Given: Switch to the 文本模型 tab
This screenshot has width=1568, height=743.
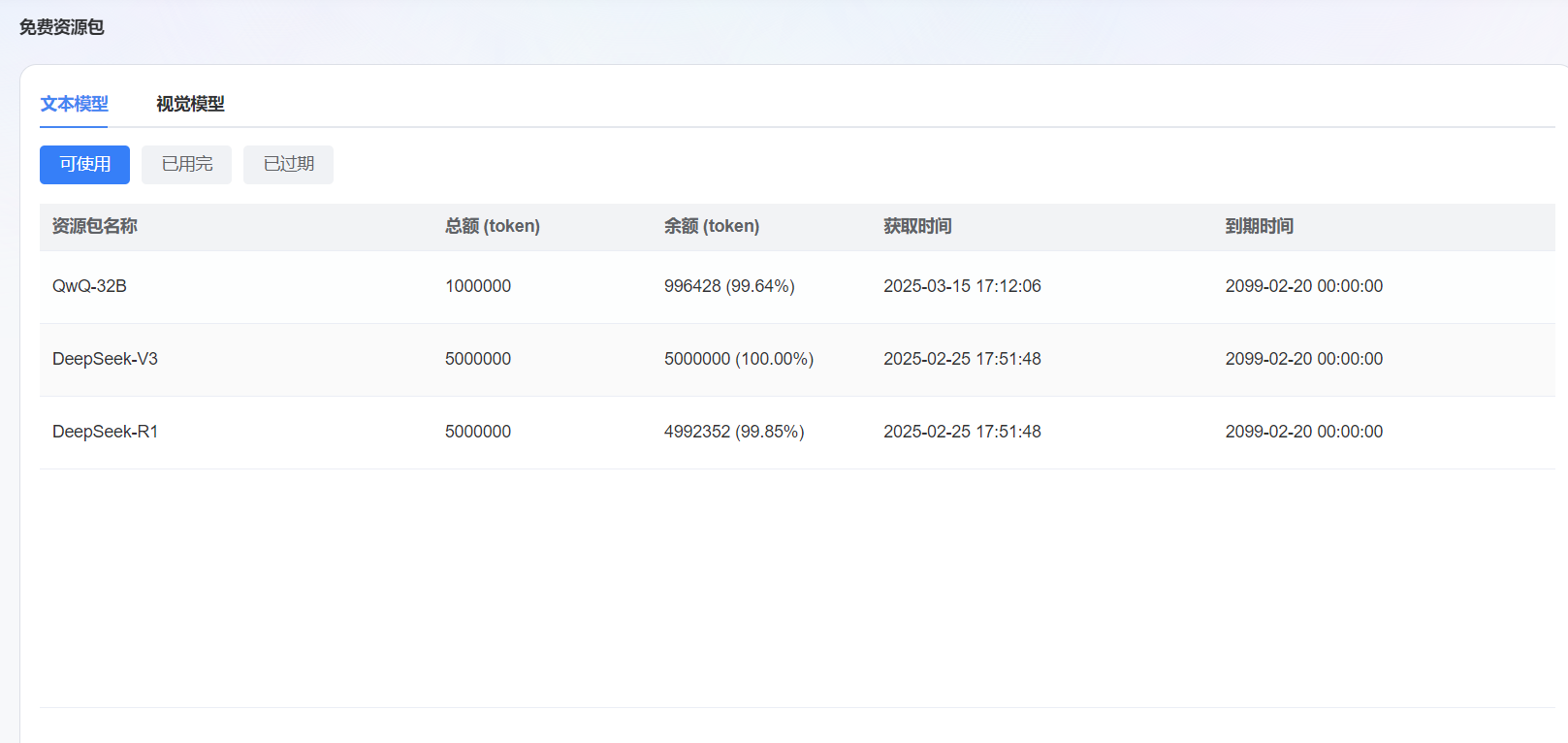Looking at the screenshot, I should (x=74, y=104).
